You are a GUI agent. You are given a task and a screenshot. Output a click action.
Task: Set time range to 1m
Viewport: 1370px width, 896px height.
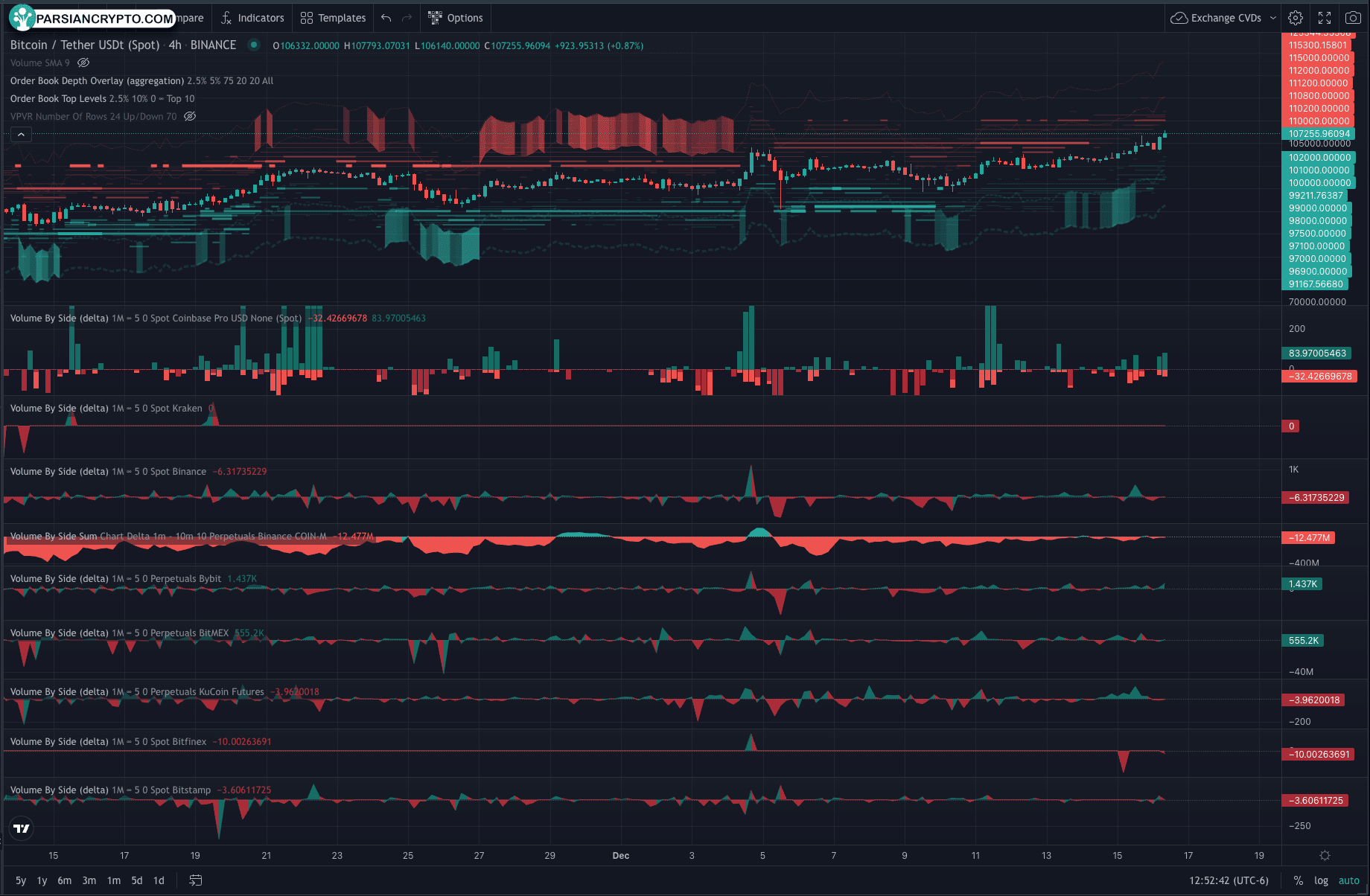tap(114, 880)
